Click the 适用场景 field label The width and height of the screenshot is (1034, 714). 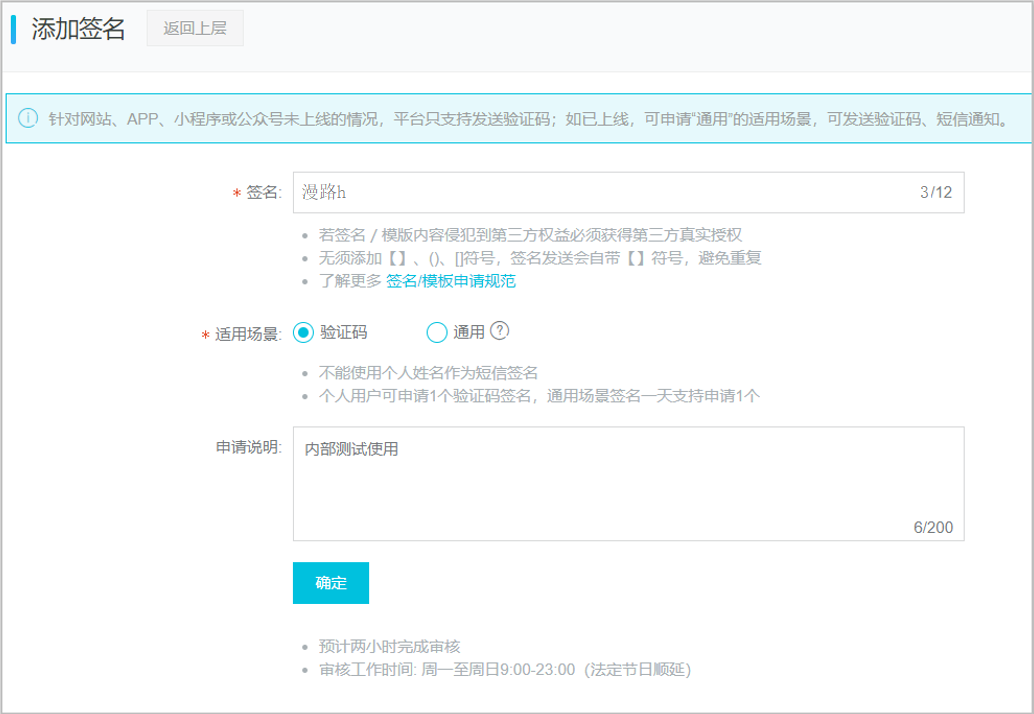click(x=247, y=334)
